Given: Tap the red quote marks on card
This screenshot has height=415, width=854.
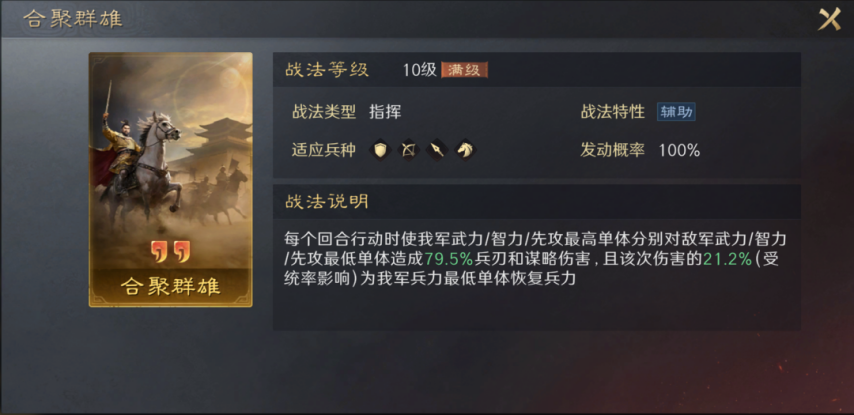Looking at the screenshot, I should click(170, 251).
